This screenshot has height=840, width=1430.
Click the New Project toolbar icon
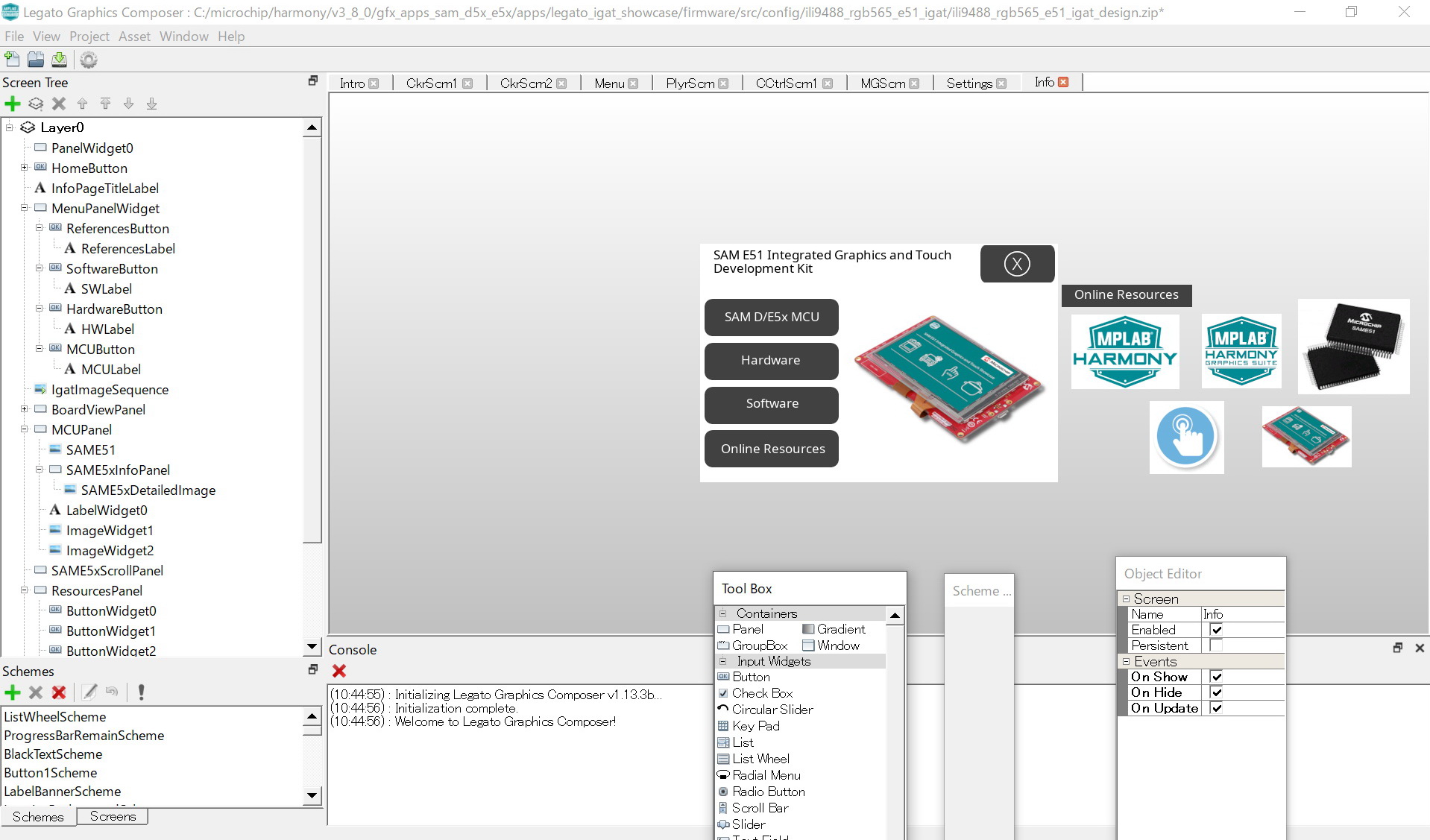(12, 60)
